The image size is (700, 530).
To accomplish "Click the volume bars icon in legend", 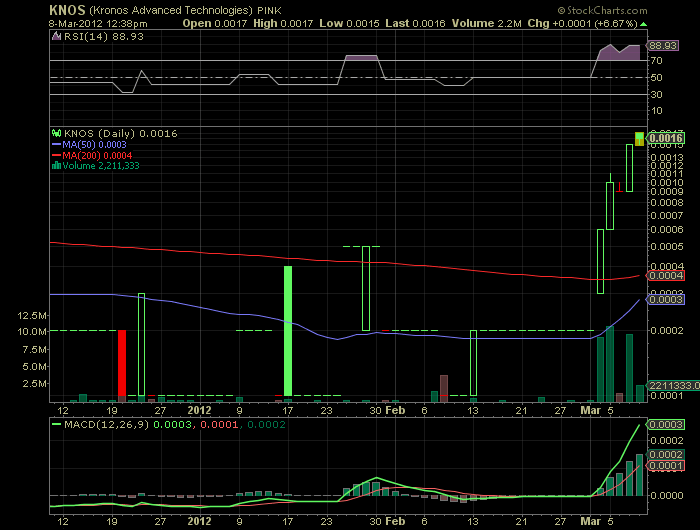I will point(56,166).
